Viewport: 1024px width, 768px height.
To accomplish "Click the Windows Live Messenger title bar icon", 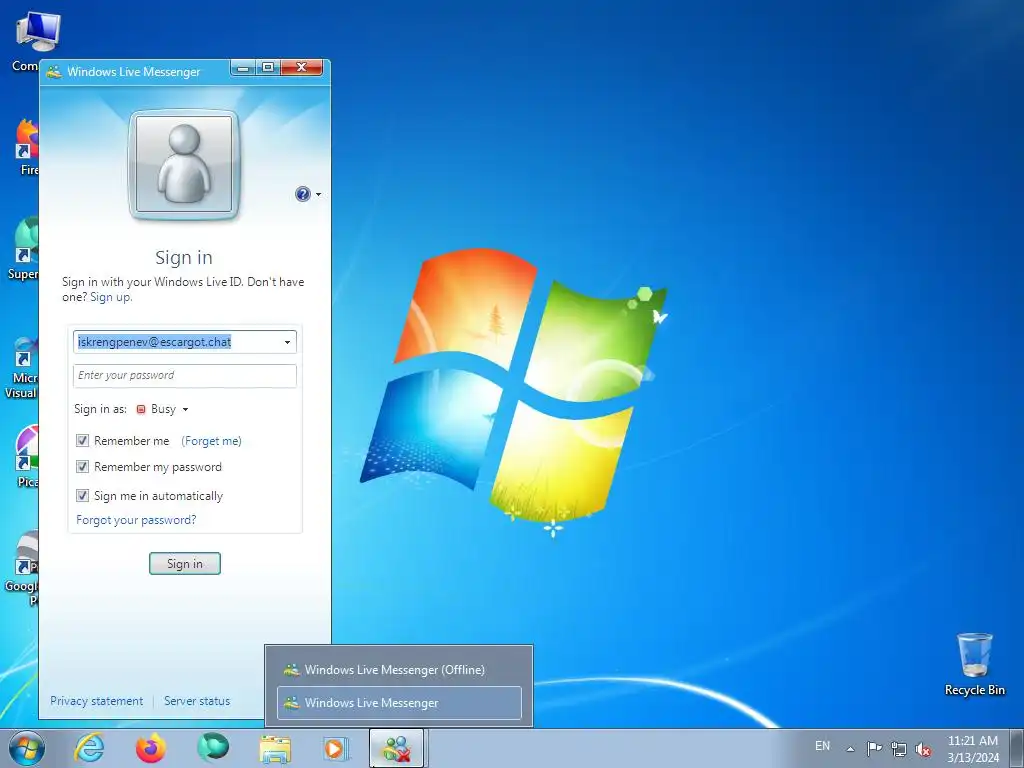I will [x=54, y=72].
